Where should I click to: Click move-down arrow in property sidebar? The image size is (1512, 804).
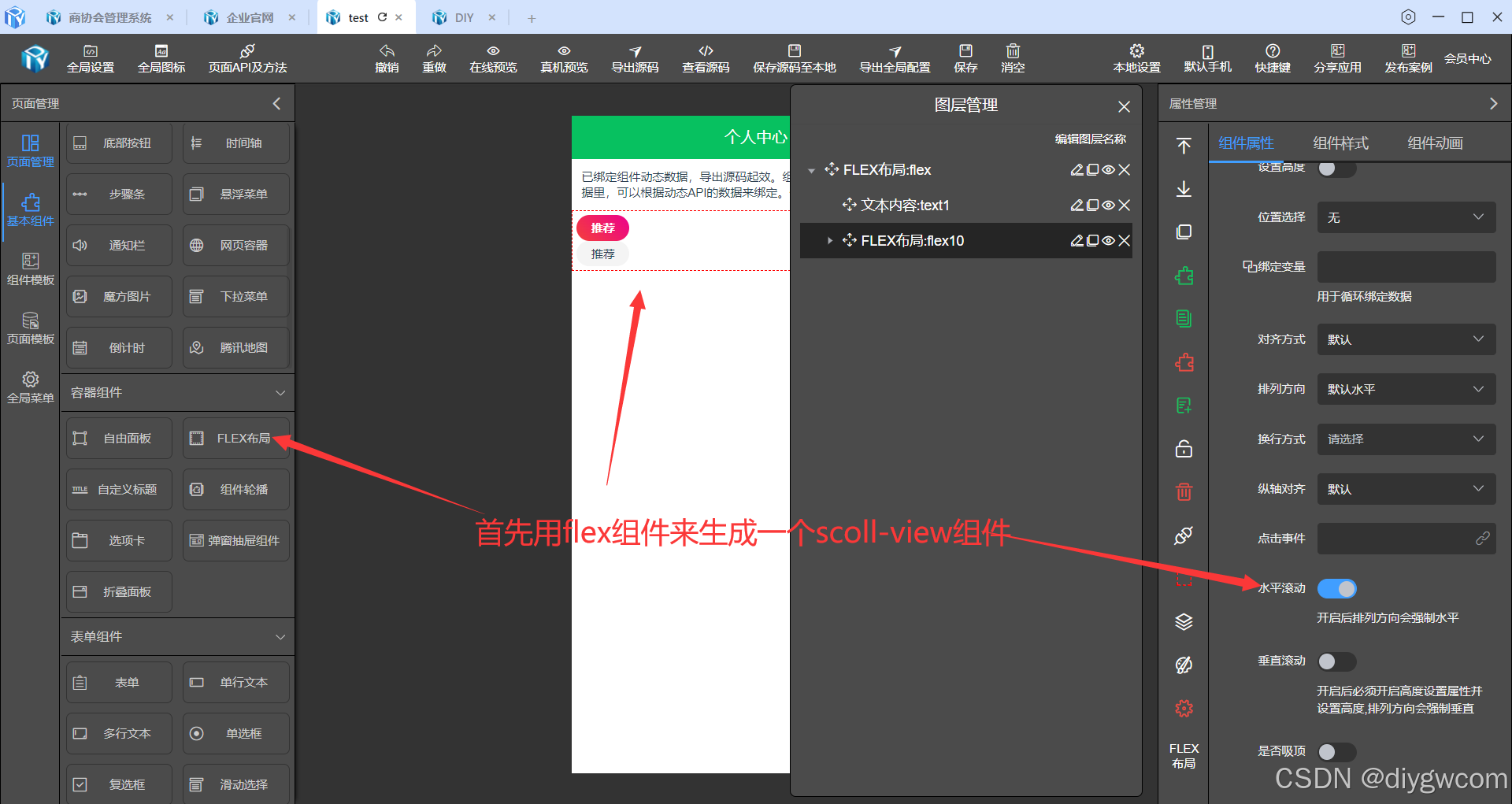(x=1184, y=189)
